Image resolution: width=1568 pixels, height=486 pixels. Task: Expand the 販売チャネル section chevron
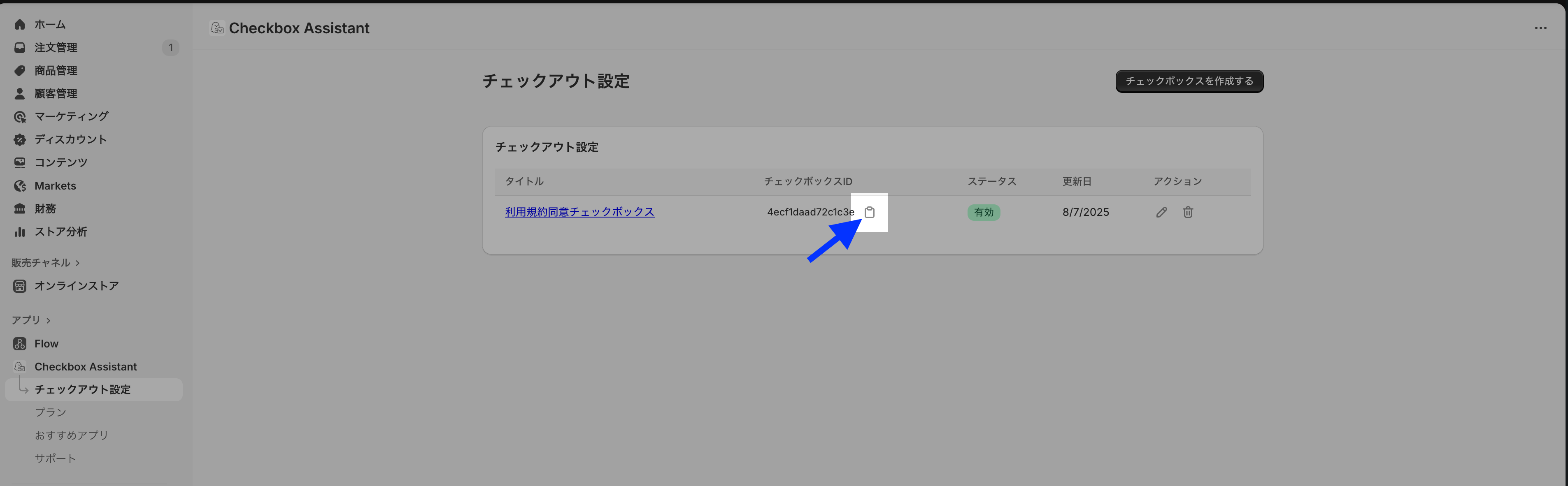77,263
